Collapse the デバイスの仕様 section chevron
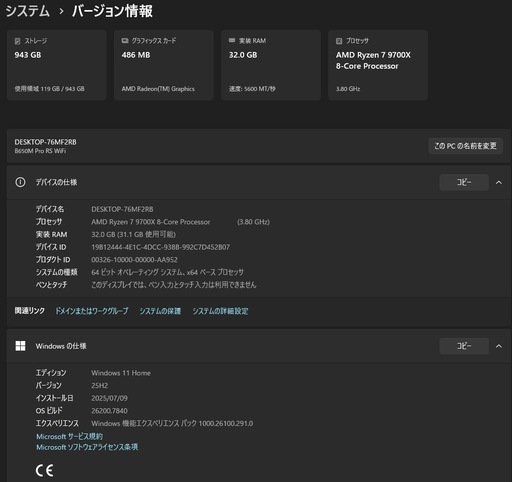512x482 pixels. (499, 182)
